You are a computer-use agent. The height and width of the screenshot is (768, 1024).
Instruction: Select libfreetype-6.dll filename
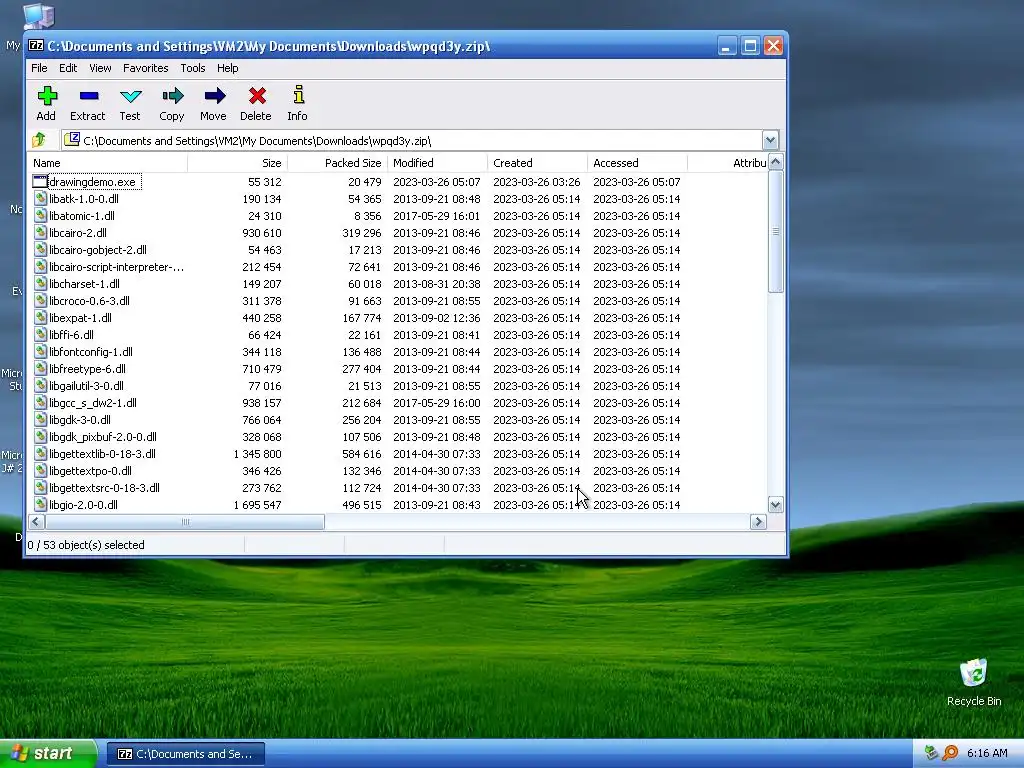(88, 368)
